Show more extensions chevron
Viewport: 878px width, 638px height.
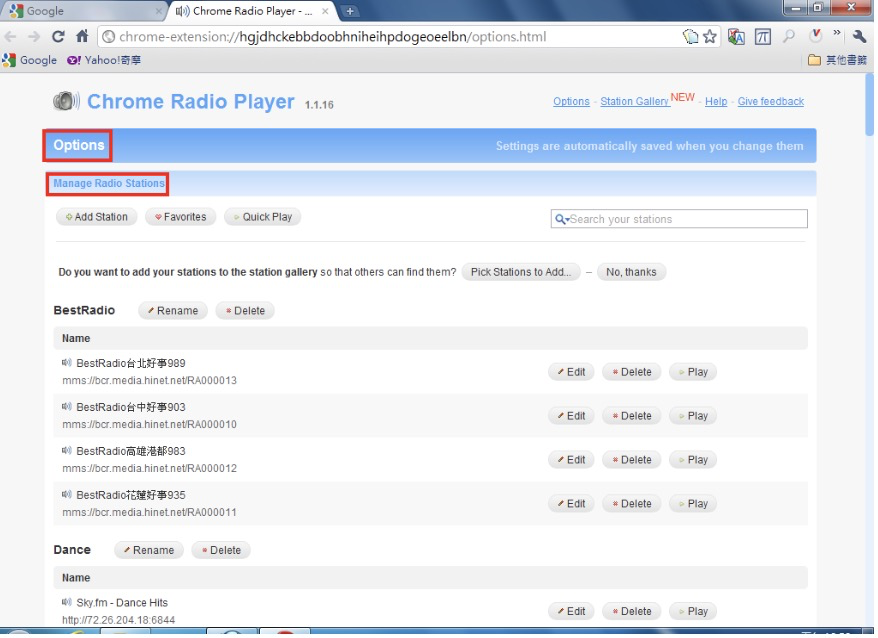(837, 34)
